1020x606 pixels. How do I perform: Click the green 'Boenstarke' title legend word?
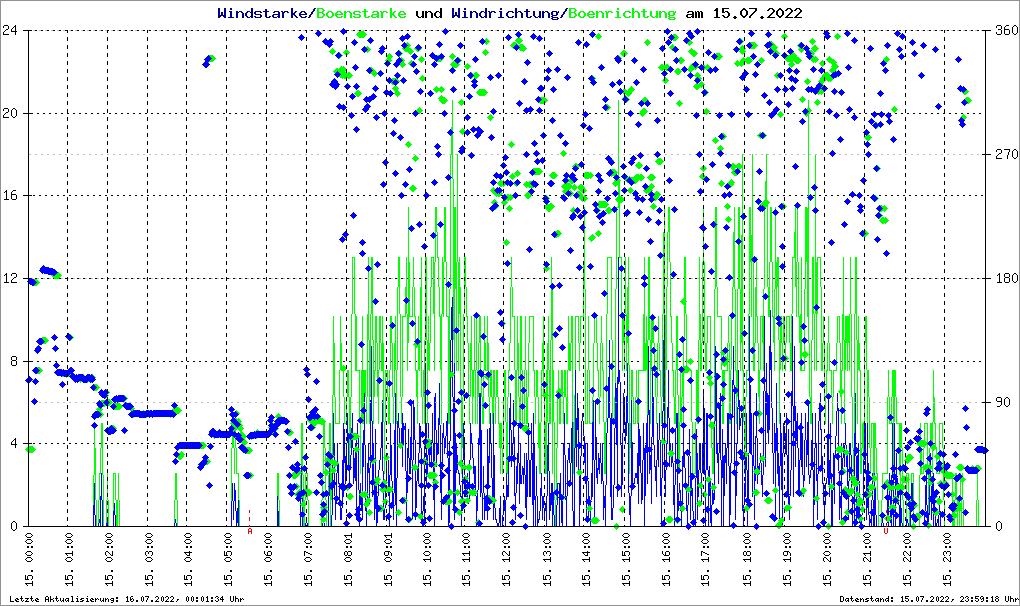[360, 13]
